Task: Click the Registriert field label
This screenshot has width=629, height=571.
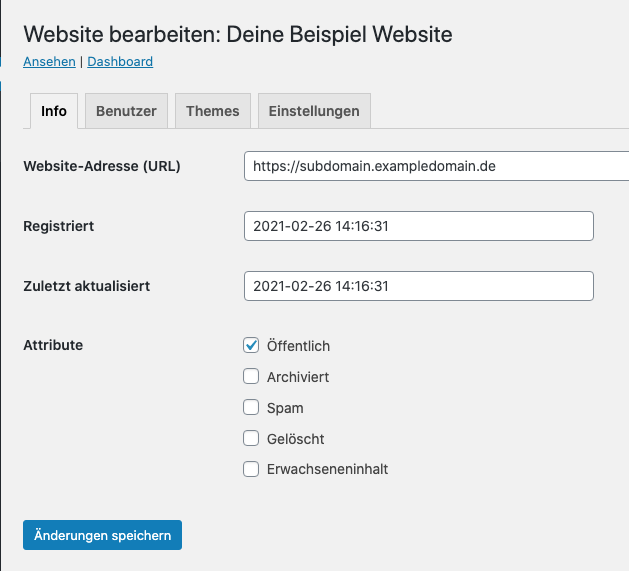Action: 59,226
